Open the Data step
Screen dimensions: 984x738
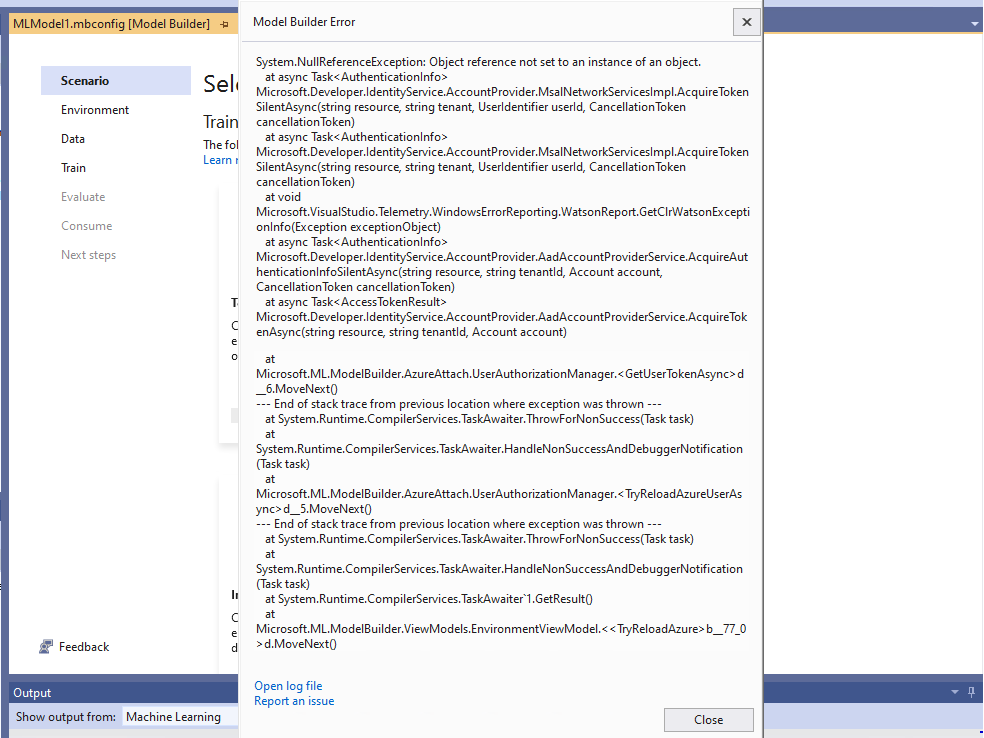tap(73, 139)
